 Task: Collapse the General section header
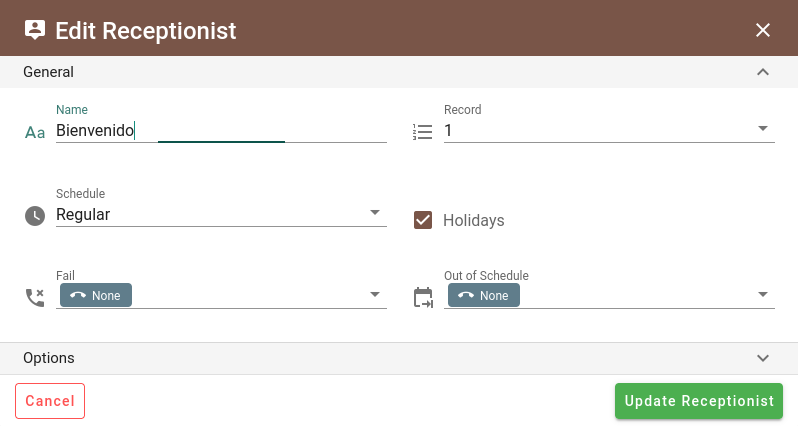399,72
